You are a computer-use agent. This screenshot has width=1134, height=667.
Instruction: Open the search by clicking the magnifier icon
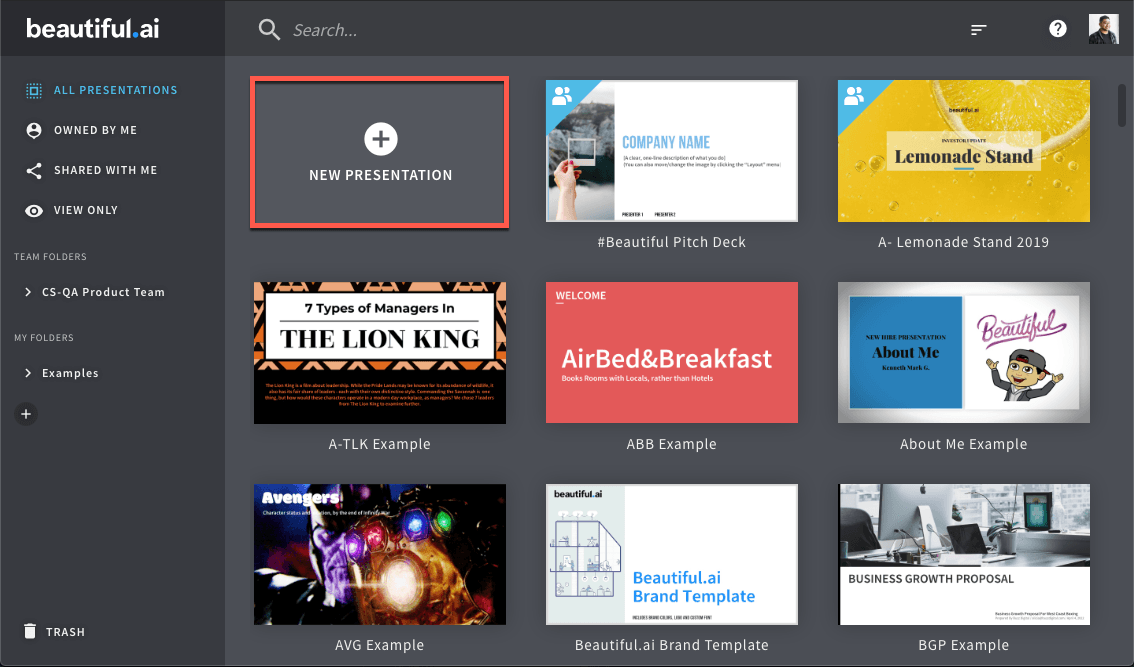pos(269,29)
